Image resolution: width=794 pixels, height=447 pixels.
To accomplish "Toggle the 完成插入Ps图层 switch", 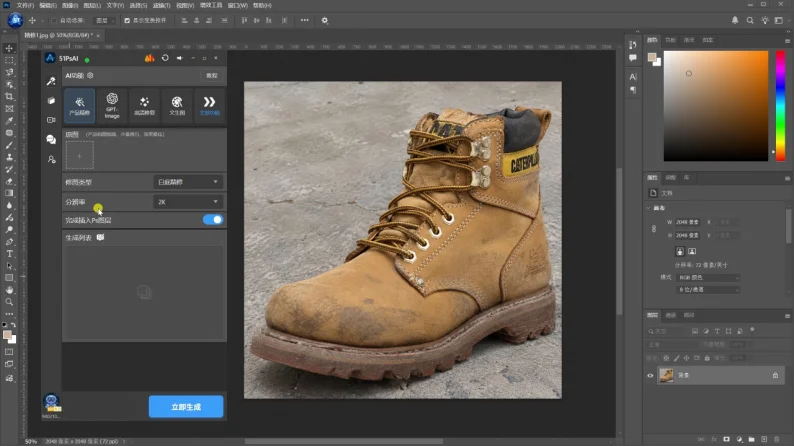I will point(213,220).
